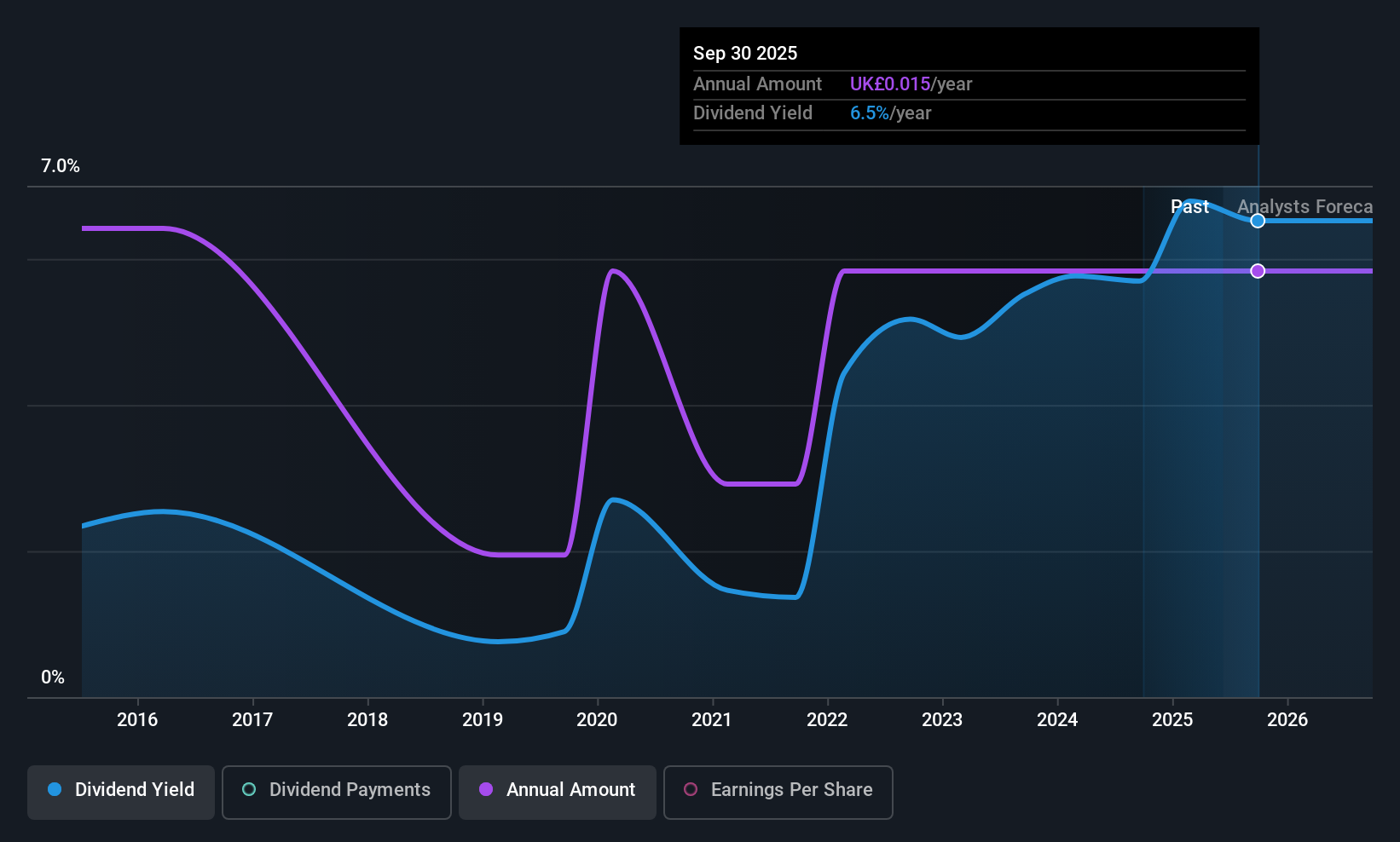Click the 6.5% dividend yield tooltip value
1400x842 pixels.
coord(870,113)
